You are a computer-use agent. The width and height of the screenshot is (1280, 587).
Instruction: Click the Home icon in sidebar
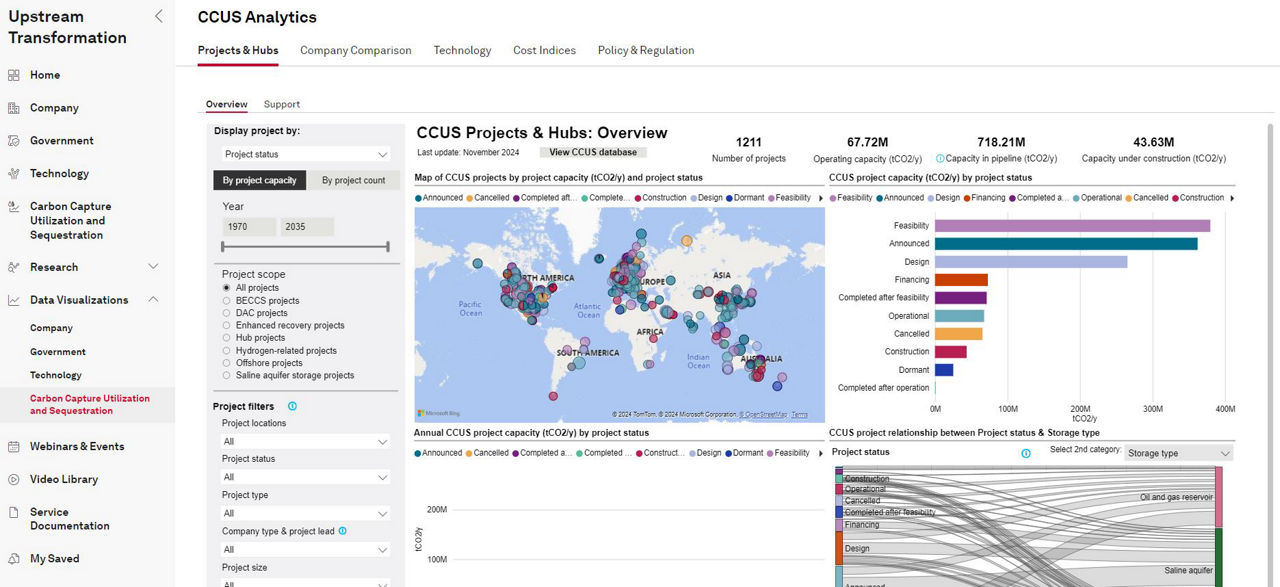[14, 75]
